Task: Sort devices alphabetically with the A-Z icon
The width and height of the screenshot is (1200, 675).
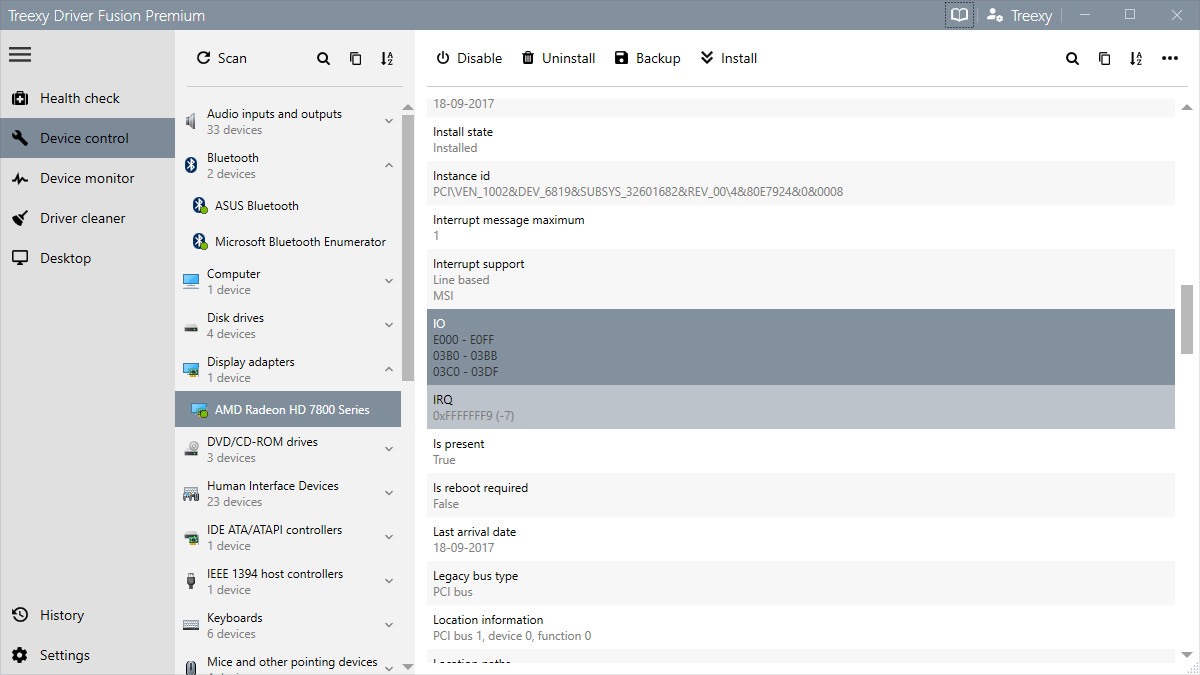Action: 387,58
